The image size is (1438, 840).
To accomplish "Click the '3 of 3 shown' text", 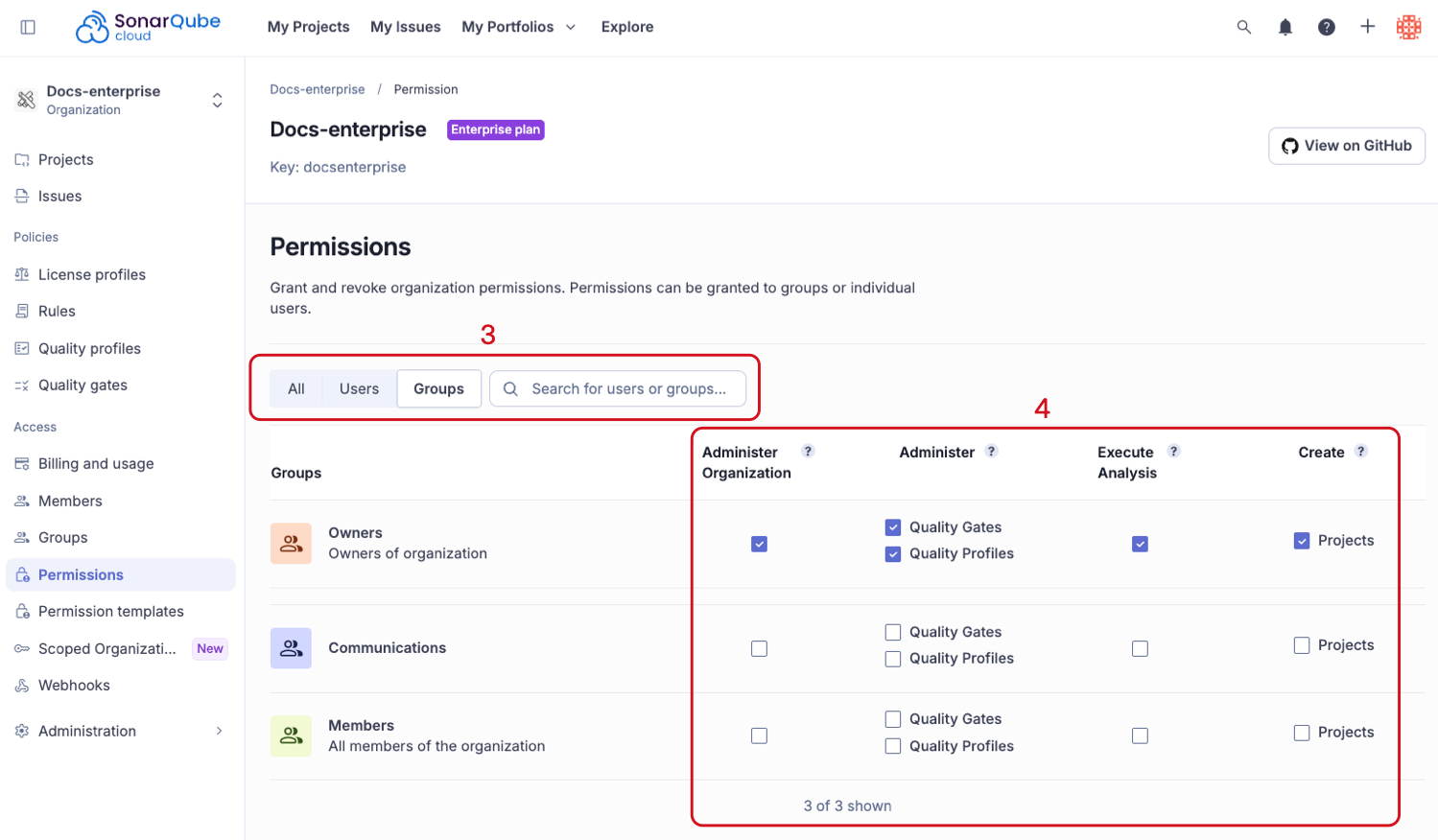I will 848,805.
